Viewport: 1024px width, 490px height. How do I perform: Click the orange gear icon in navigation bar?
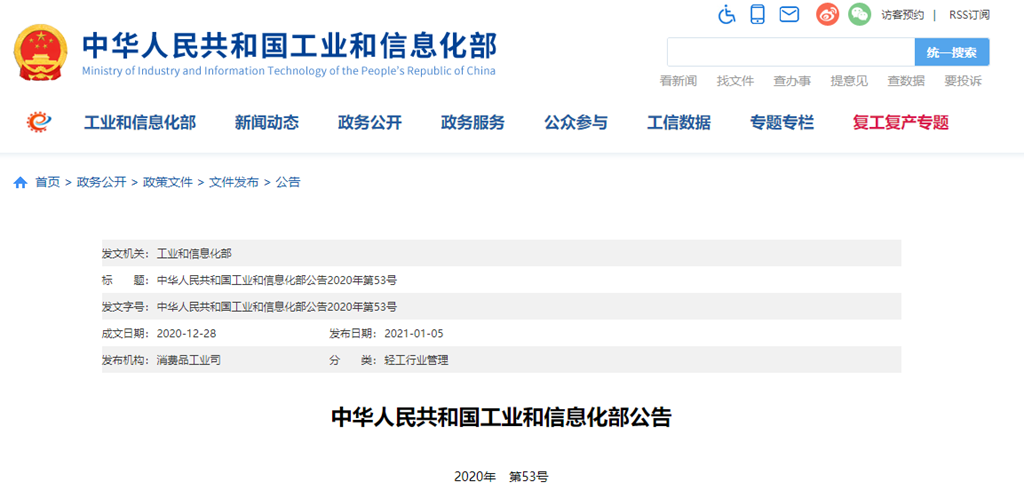(40, 122)
